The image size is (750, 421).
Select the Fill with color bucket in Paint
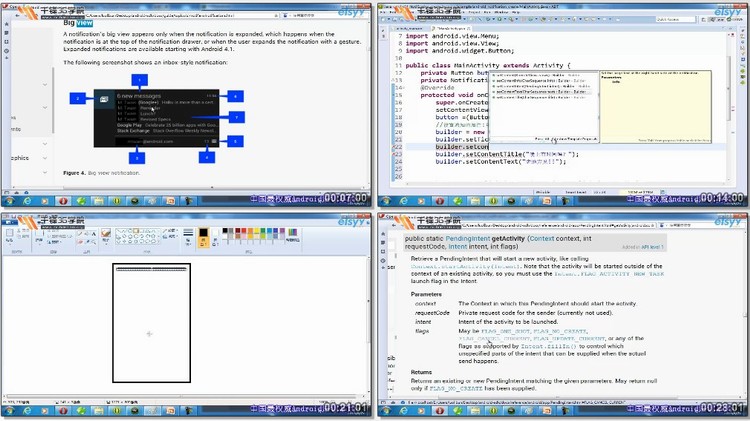click(x=87, y=233)
